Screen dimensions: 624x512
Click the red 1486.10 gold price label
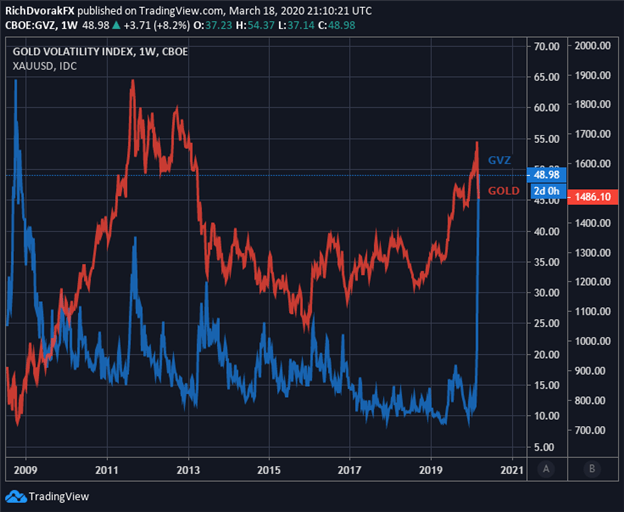(593, 197)
